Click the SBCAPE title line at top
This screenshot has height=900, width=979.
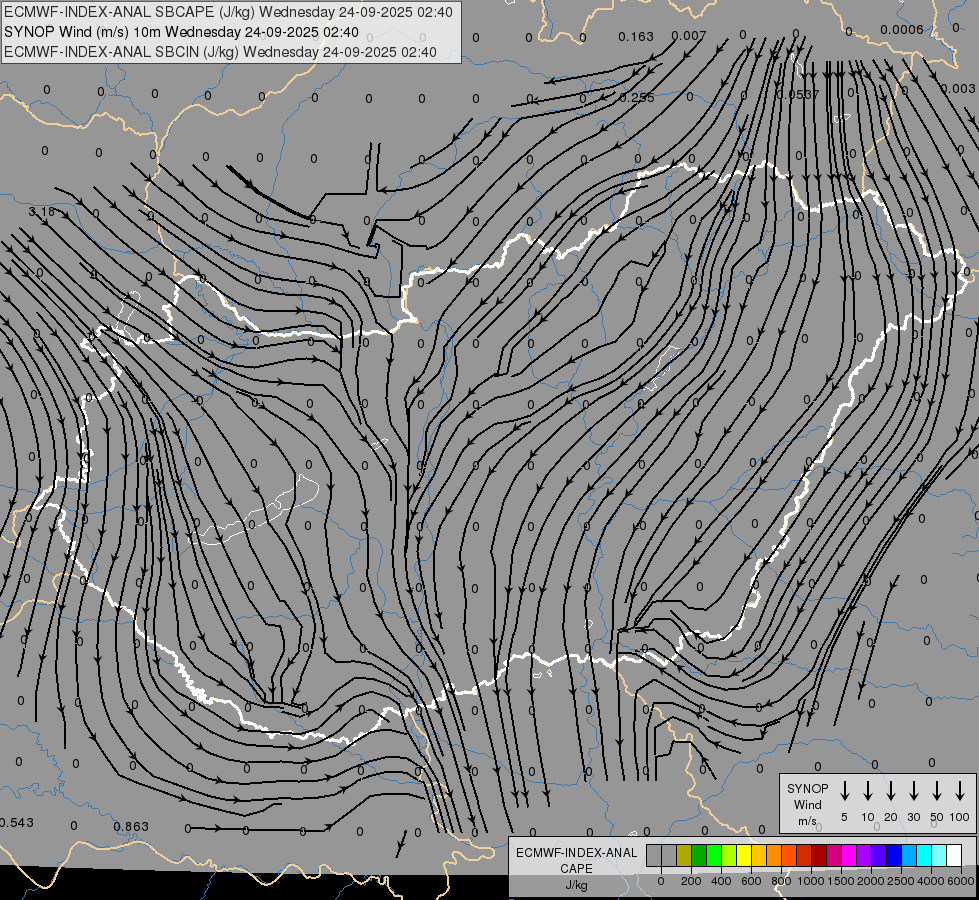228,12
